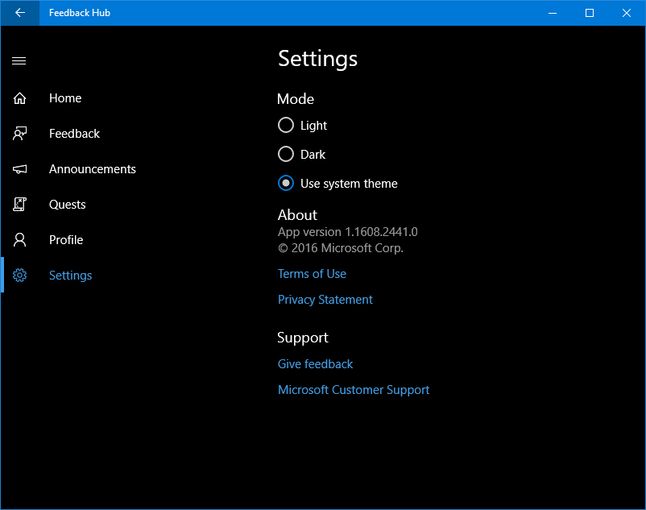Select Settings label in the sidebar
646x510 pixels.
(70, 275)
